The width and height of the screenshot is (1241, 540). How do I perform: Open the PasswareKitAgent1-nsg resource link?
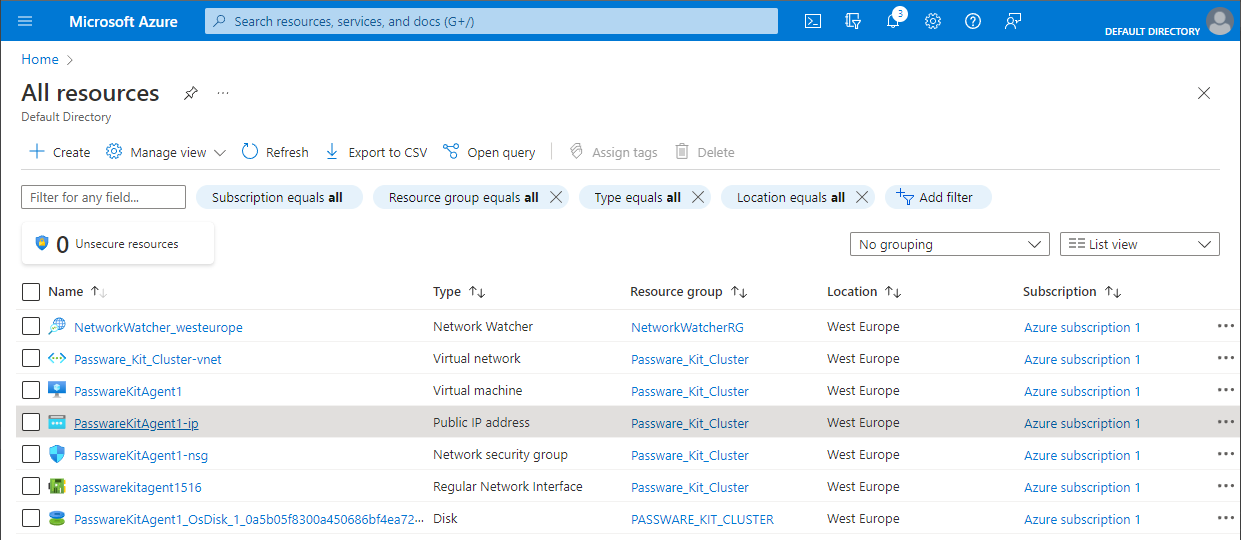(141, 455)
